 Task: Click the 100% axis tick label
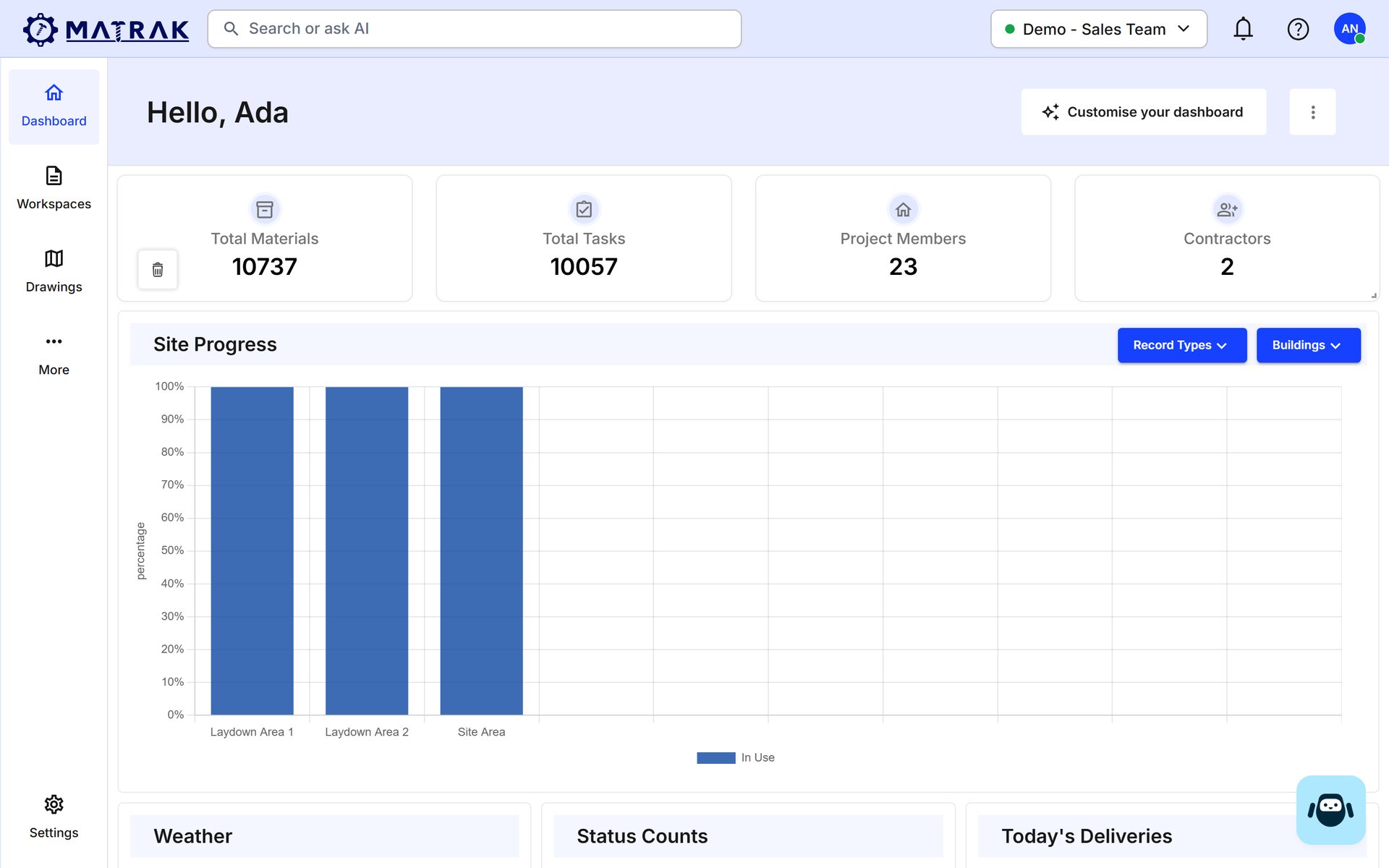click(169, 386)
